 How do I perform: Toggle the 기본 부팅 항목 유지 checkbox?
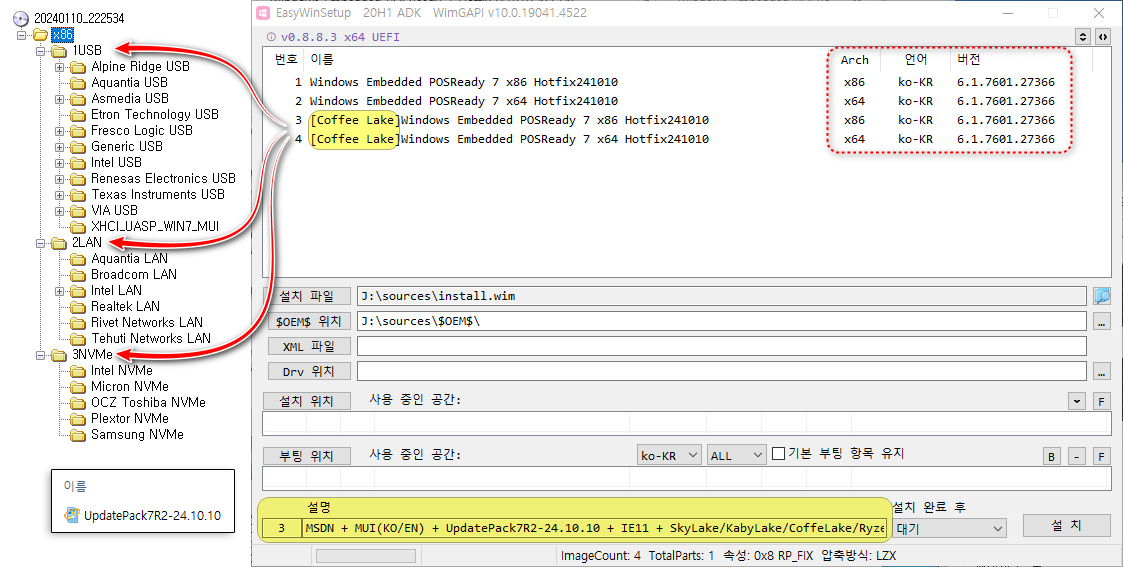coord(779,454)
